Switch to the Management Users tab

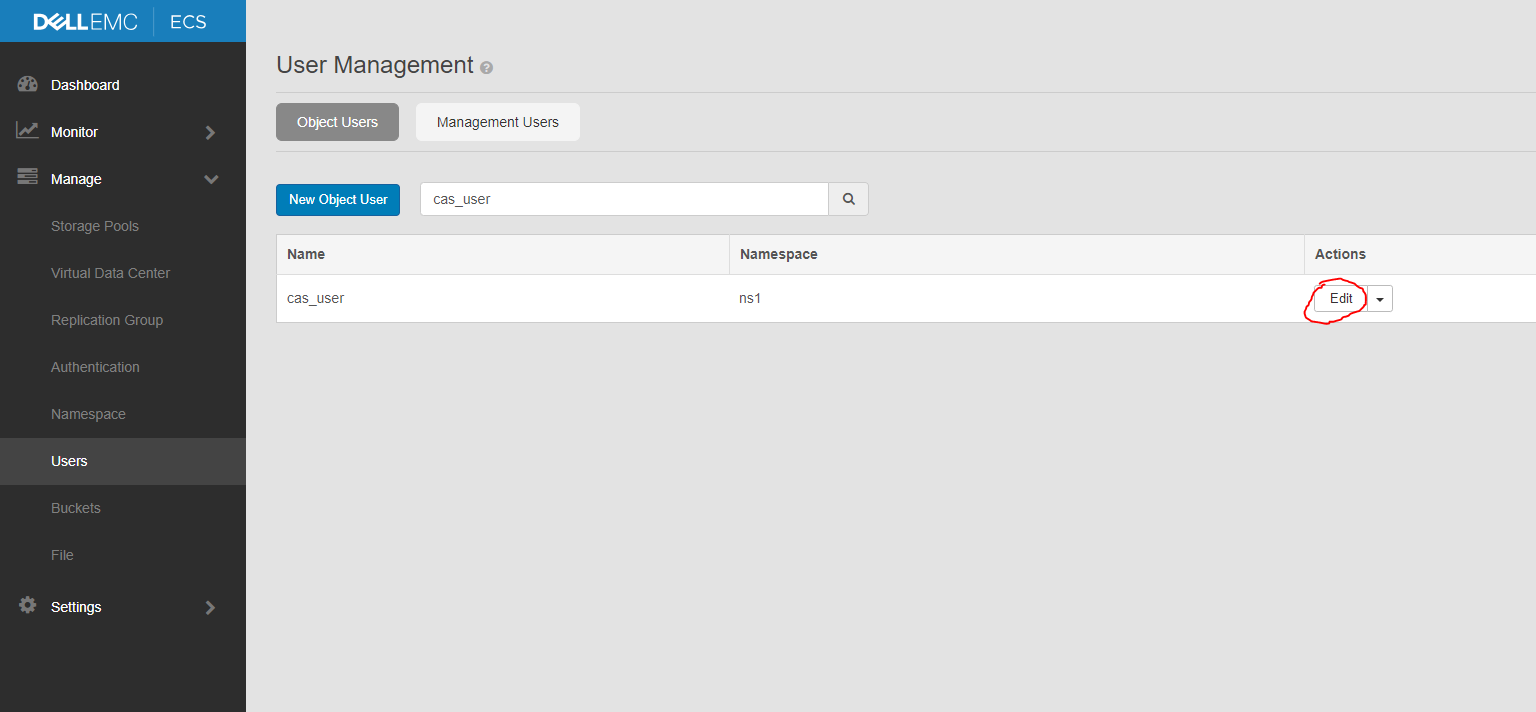(x=497, y=121)
